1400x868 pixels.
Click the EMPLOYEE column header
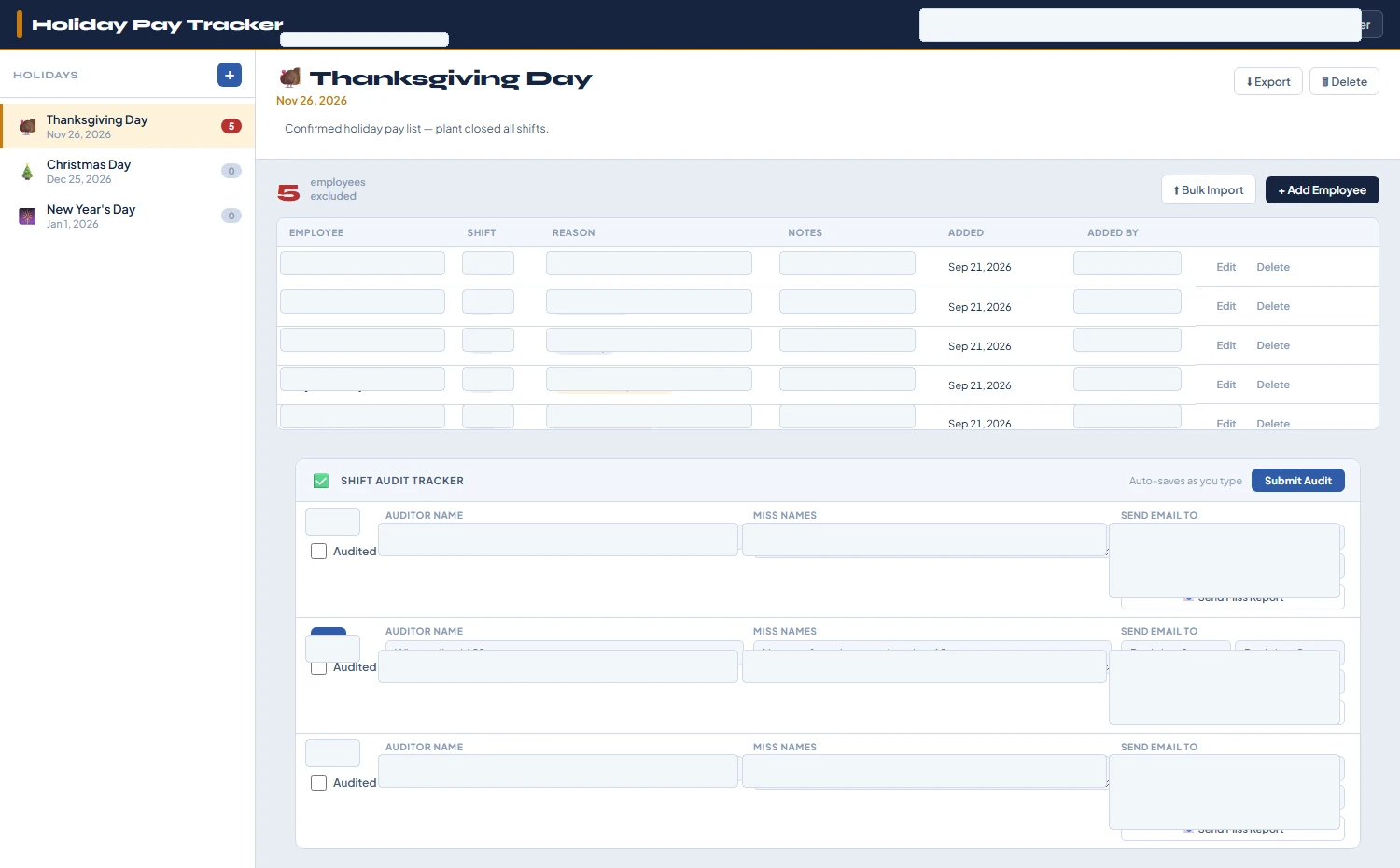click(316, 232)
